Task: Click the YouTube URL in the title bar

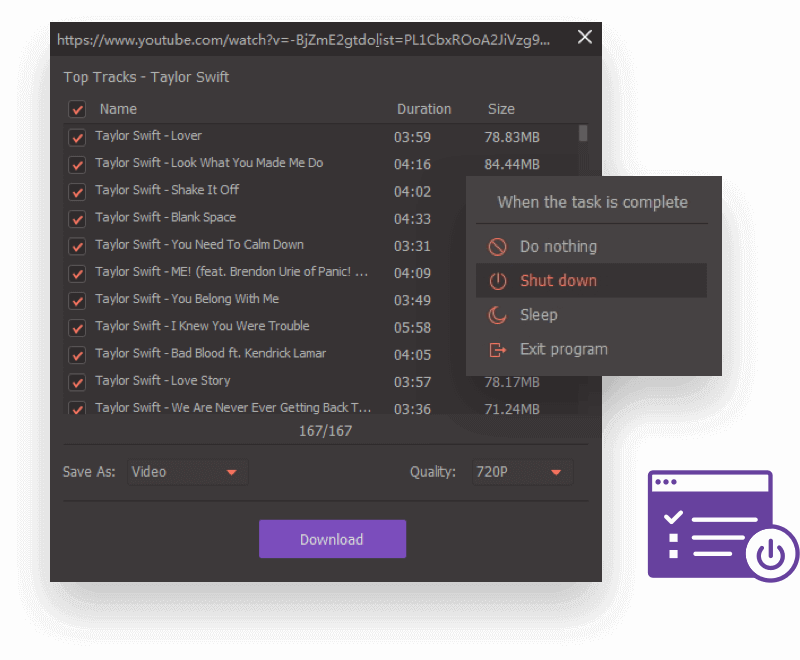Action: tap(304, 40)
